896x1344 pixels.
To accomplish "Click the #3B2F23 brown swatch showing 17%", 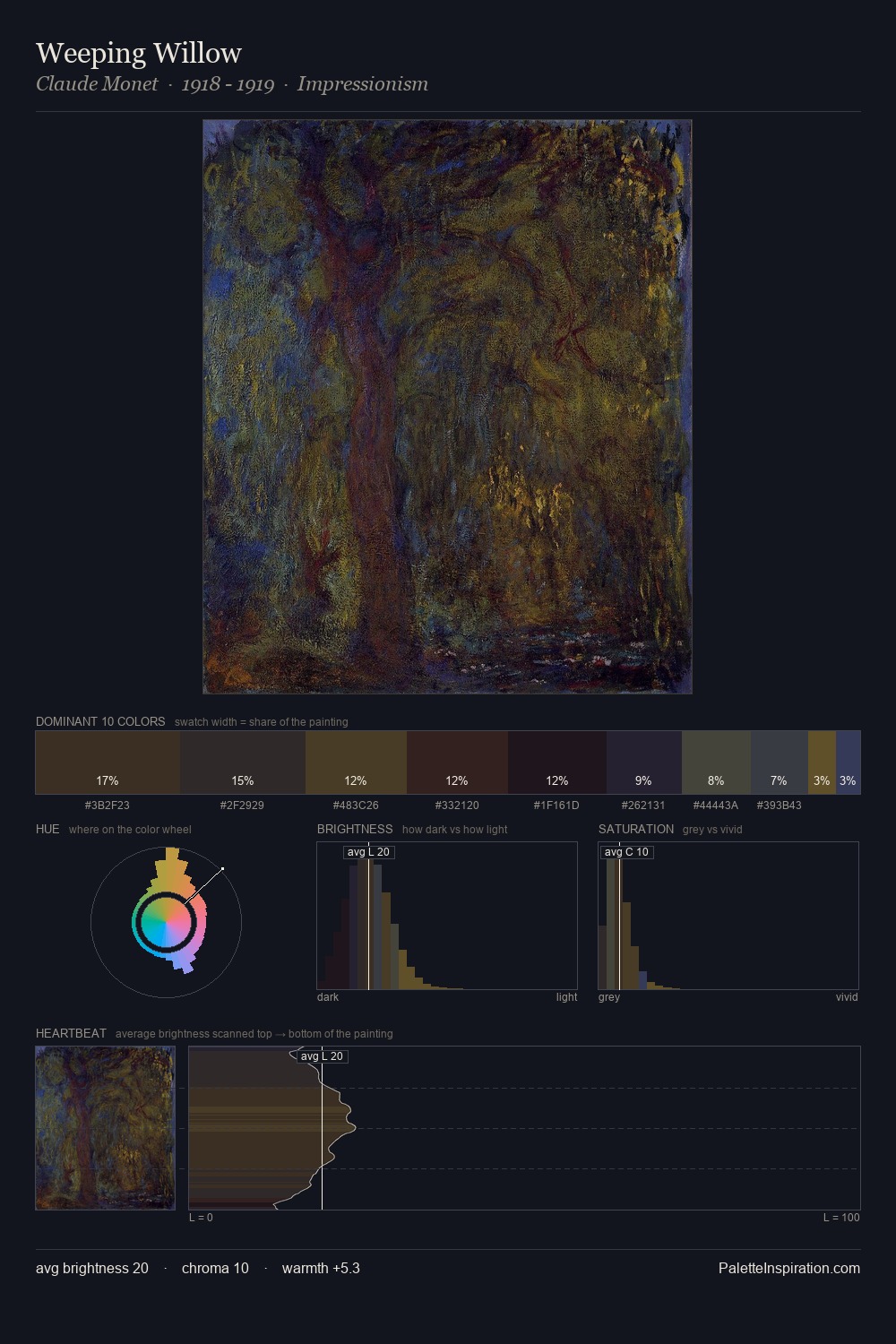I will coord(108,762).
